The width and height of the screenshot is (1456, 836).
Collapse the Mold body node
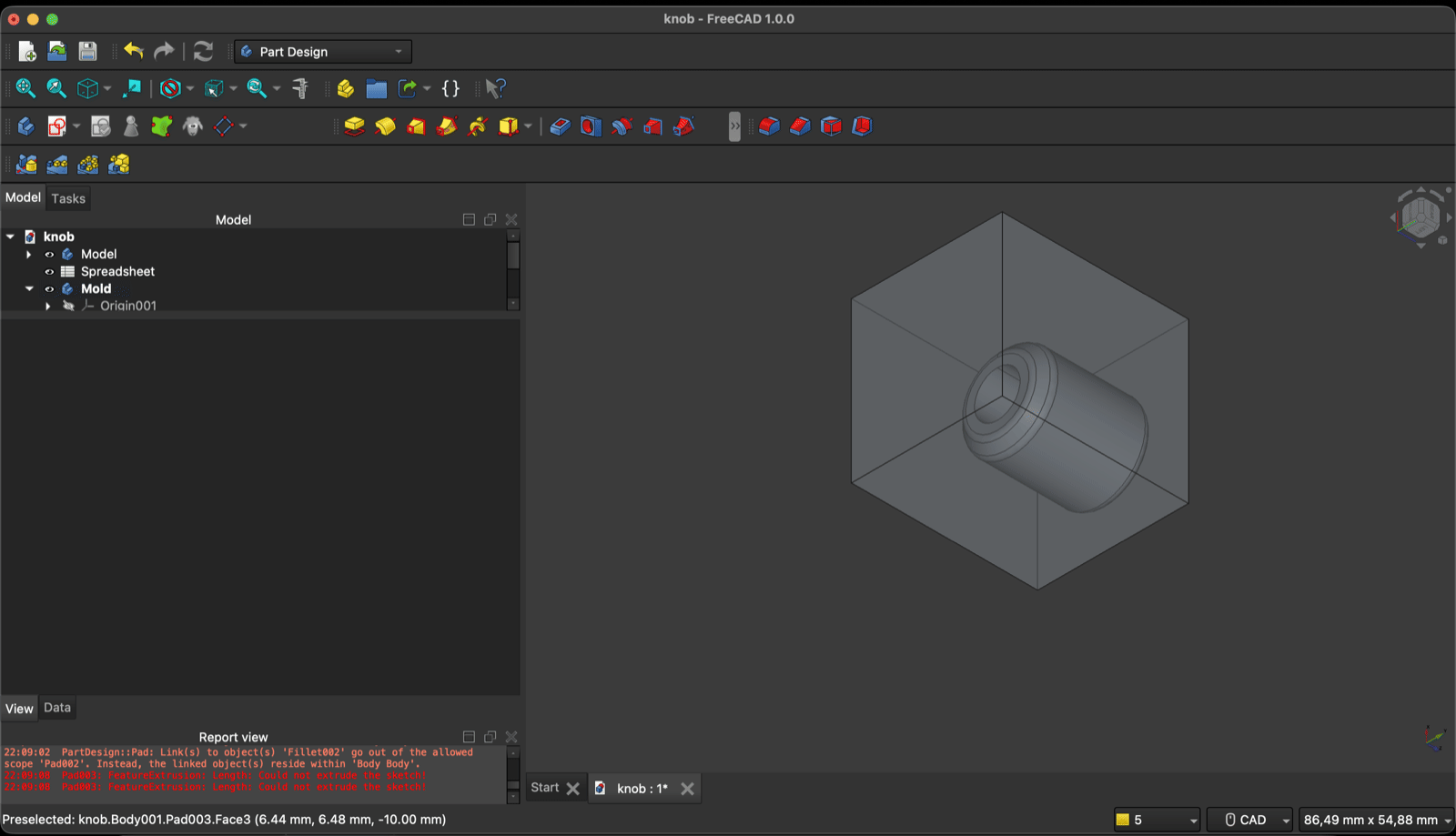pos(29,289)
